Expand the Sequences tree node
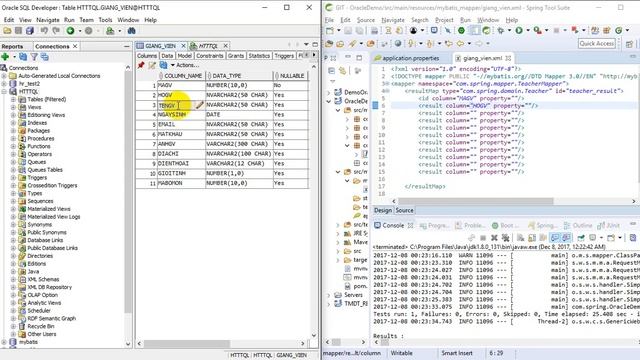 (x=13, y=201)
